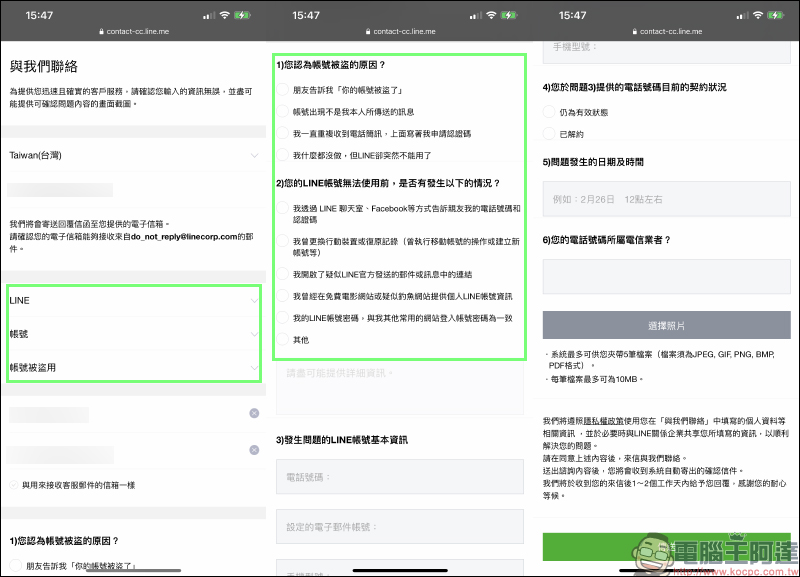Click the 手機型號 field in right screen
The width and height of the screenshot is (800, 577).
(x=667, y=53)
